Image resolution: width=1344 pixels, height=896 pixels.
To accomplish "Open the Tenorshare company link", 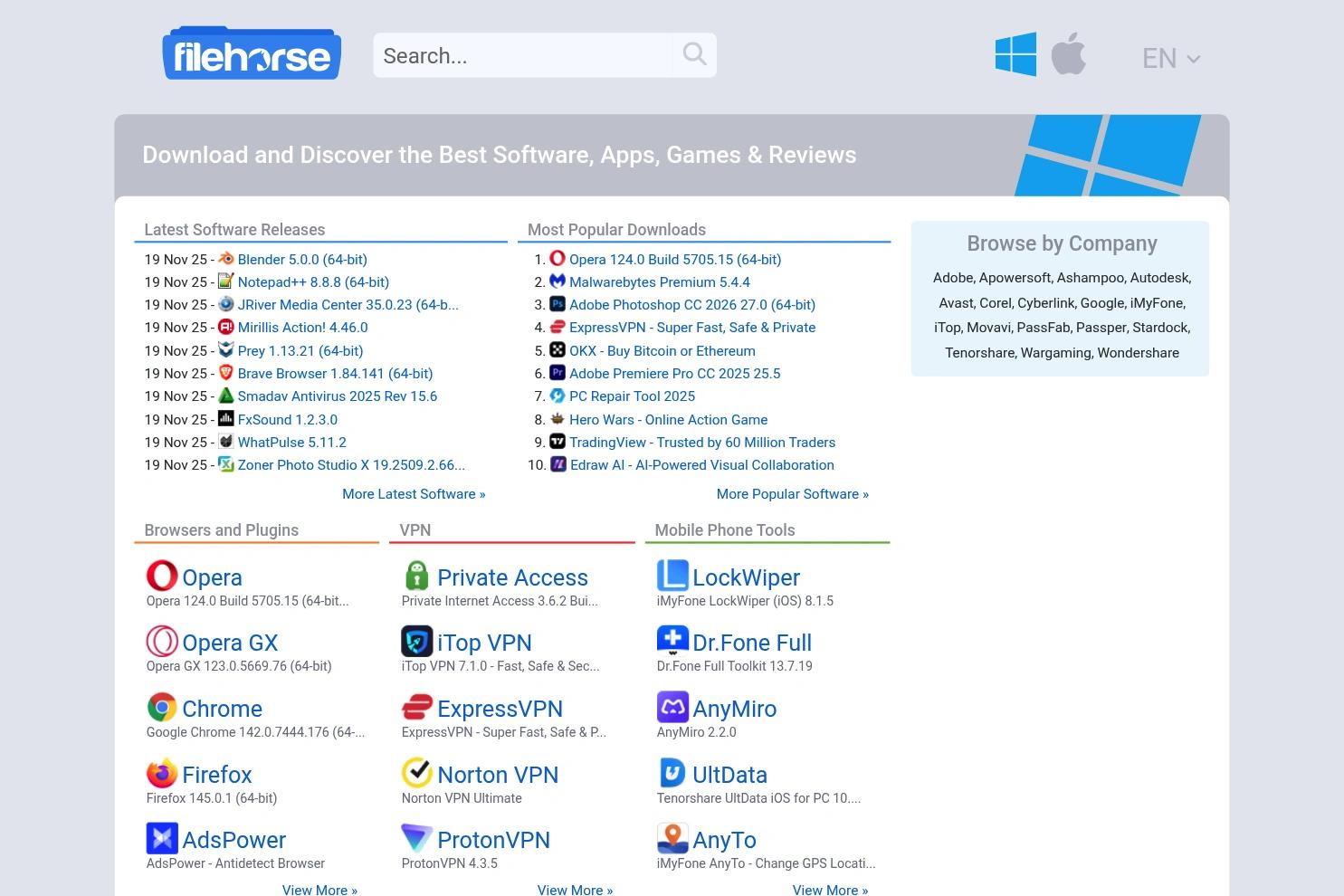I will pos(980,353).
